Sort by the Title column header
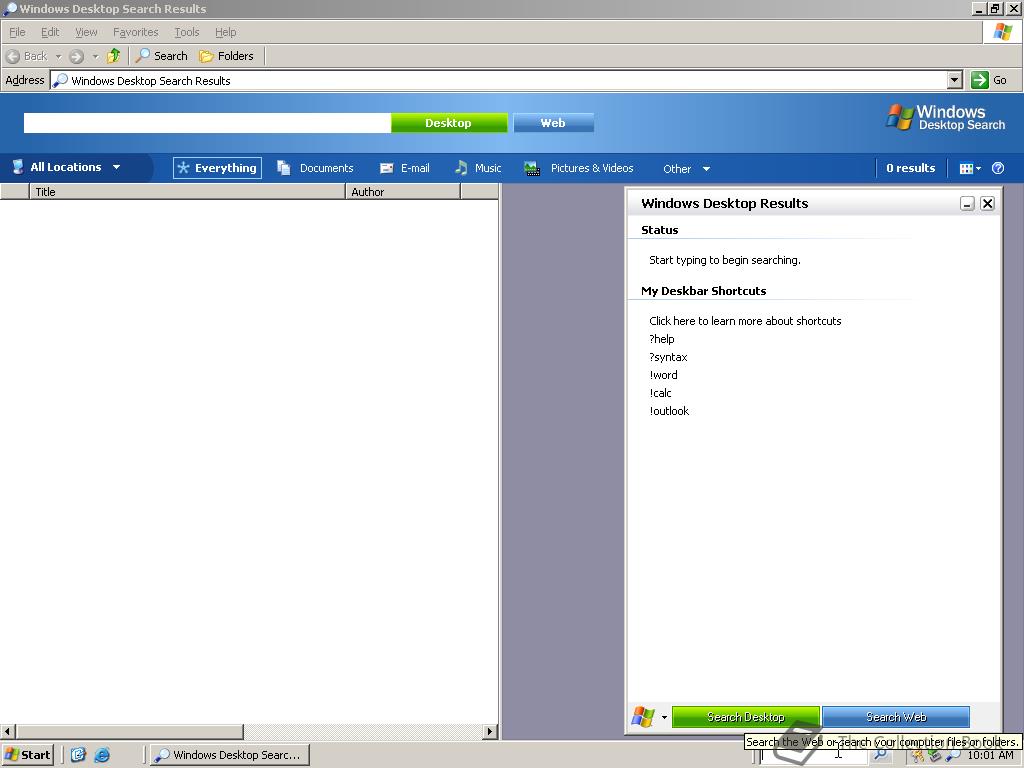1024x768 pixels. click(187, 191)
